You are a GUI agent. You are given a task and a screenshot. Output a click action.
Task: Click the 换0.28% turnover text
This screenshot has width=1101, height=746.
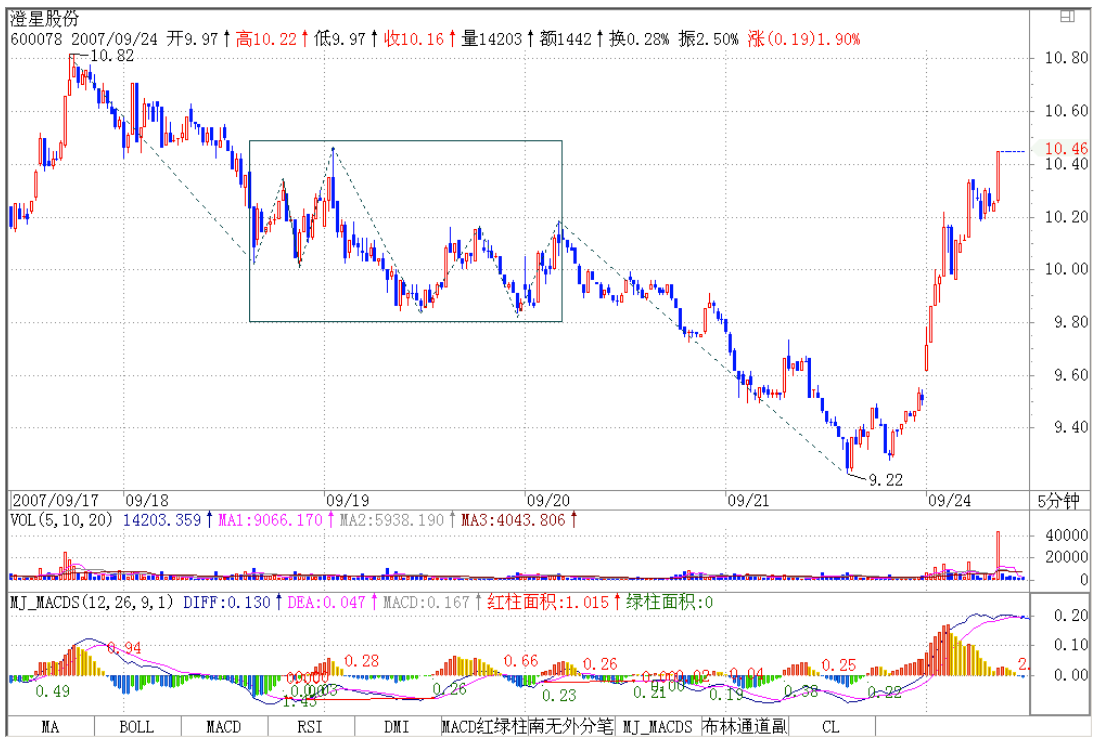point(639,39)
